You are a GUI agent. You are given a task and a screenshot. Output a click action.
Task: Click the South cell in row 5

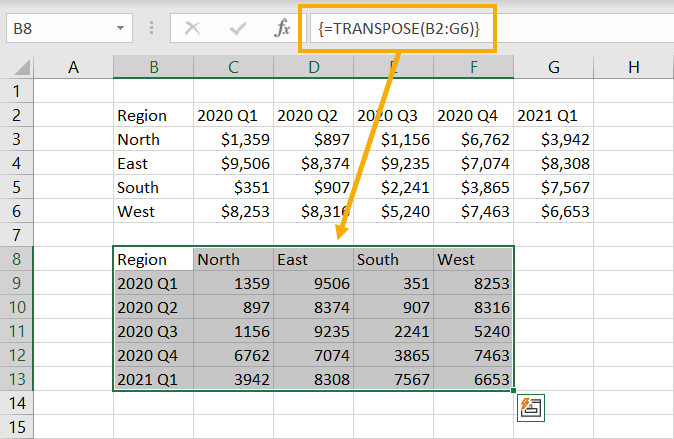click(153, 187)
